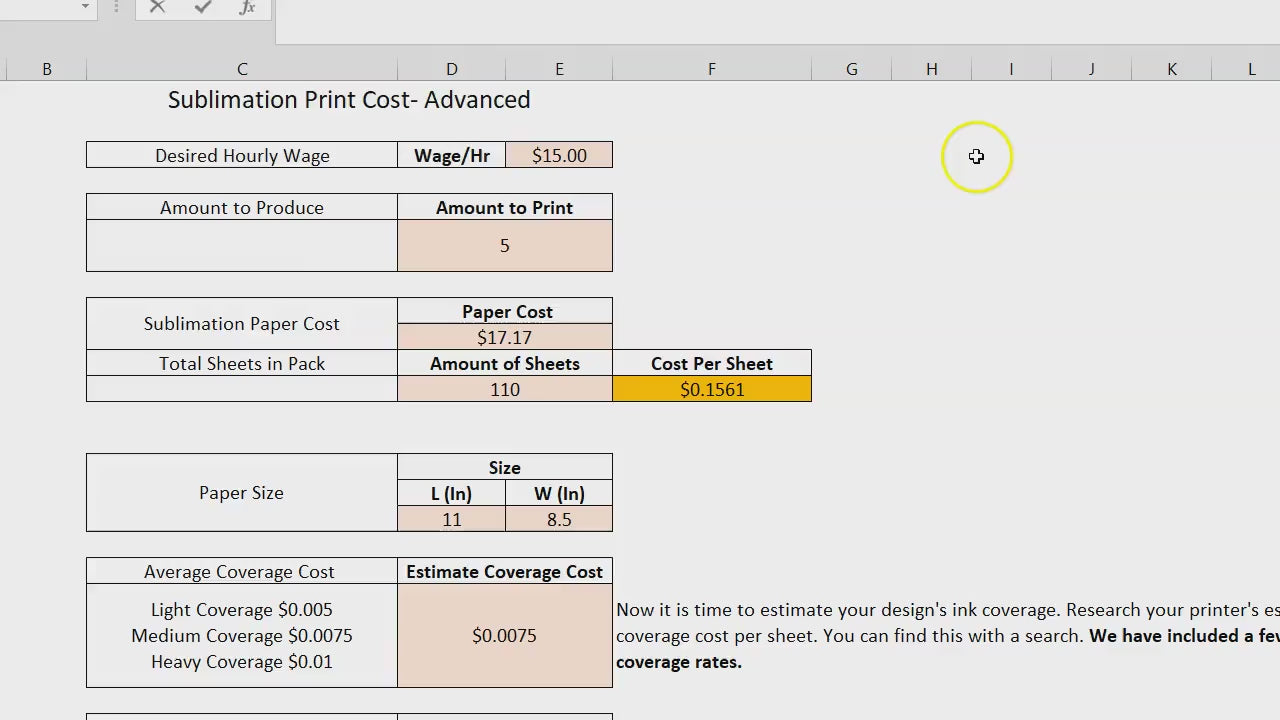The image size is (1280, 720).
Task: Click the $17.17 paper cost cell
Action: click(505, 338)
